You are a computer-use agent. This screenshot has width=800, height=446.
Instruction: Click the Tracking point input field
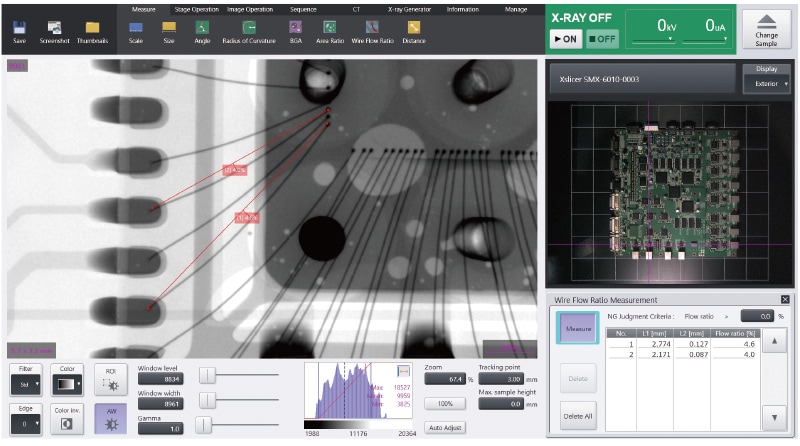499,380
